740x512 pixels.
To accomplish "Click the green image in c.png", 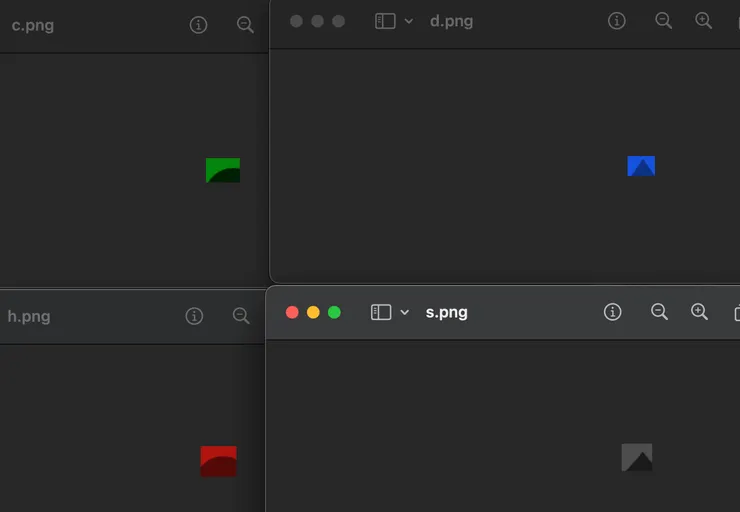I will point(223,170).
